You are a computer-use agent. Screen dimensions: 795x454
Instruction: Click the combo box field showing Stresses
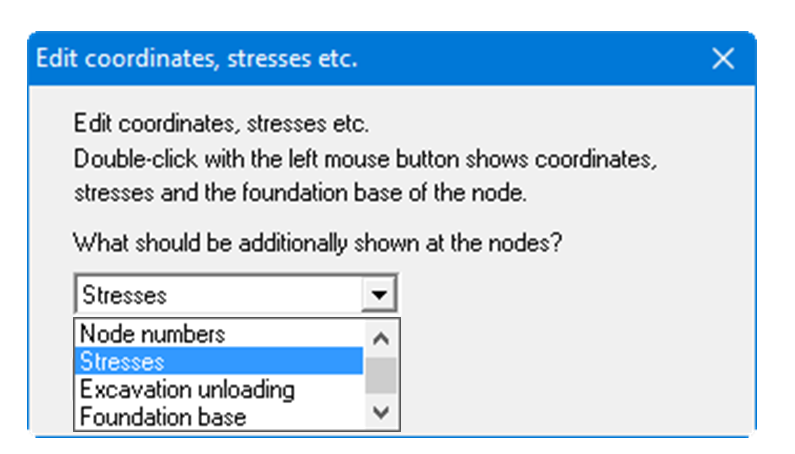coord(220,295)
